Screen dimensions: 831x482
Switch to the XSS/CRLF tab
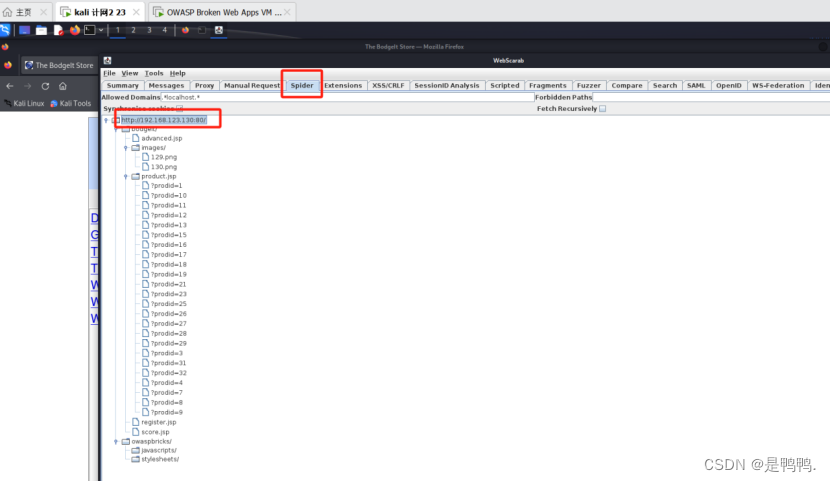[x=388, y=85]
